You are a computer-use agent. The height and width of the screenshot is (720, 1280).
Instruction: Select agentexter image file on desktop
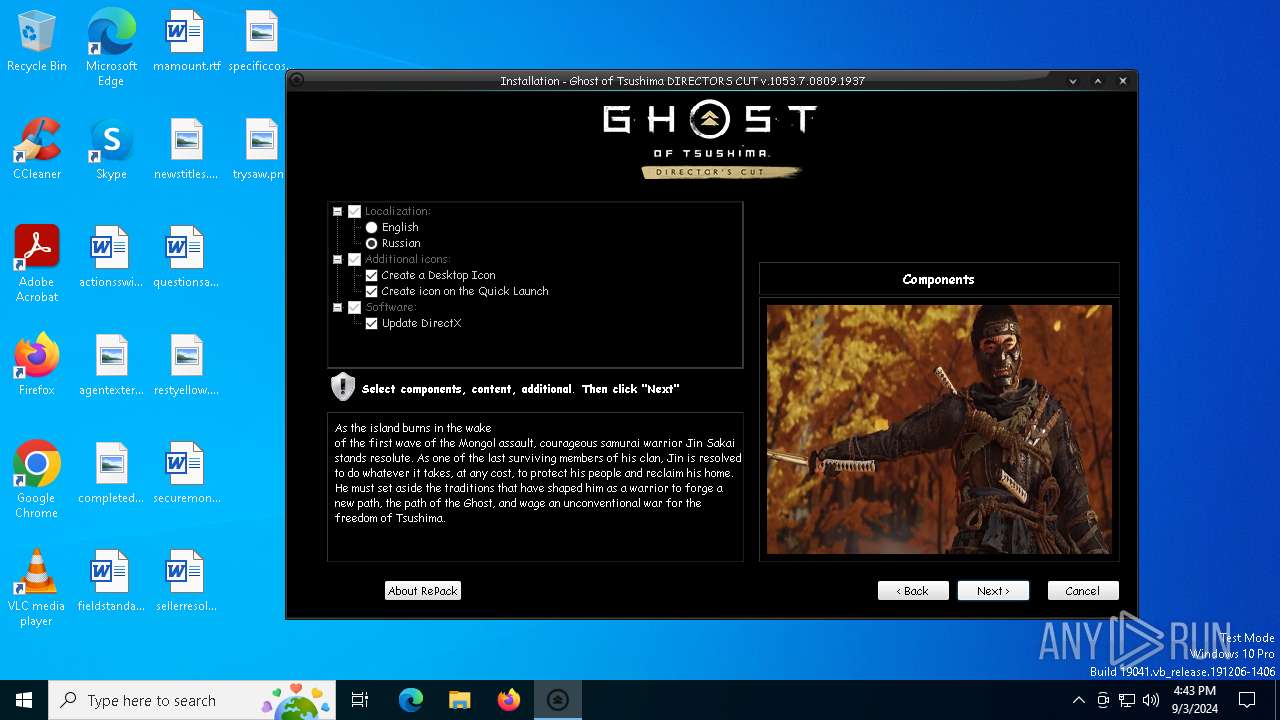point(111,366)
